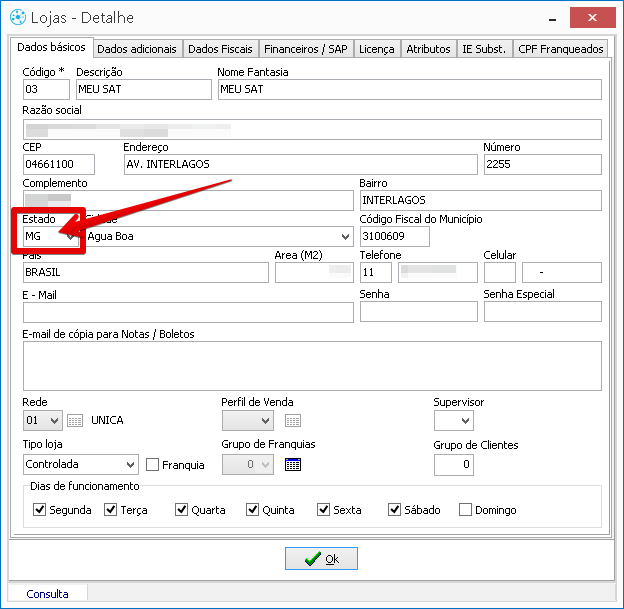Viewport: 624px width, 609px height.
Task: Click the E - Mail field
Action: tap(188, 312)
